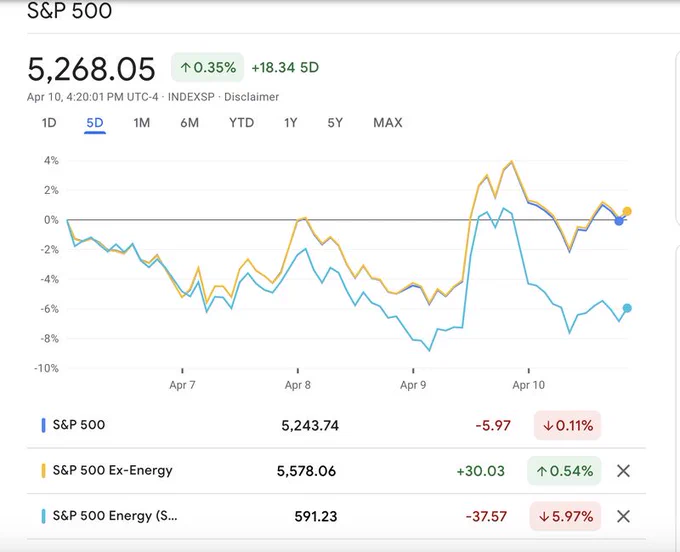This screenshot has height=552, width=680.
Task: Click the yellow Ex-Energy color marker
Action: pos(43,471)
